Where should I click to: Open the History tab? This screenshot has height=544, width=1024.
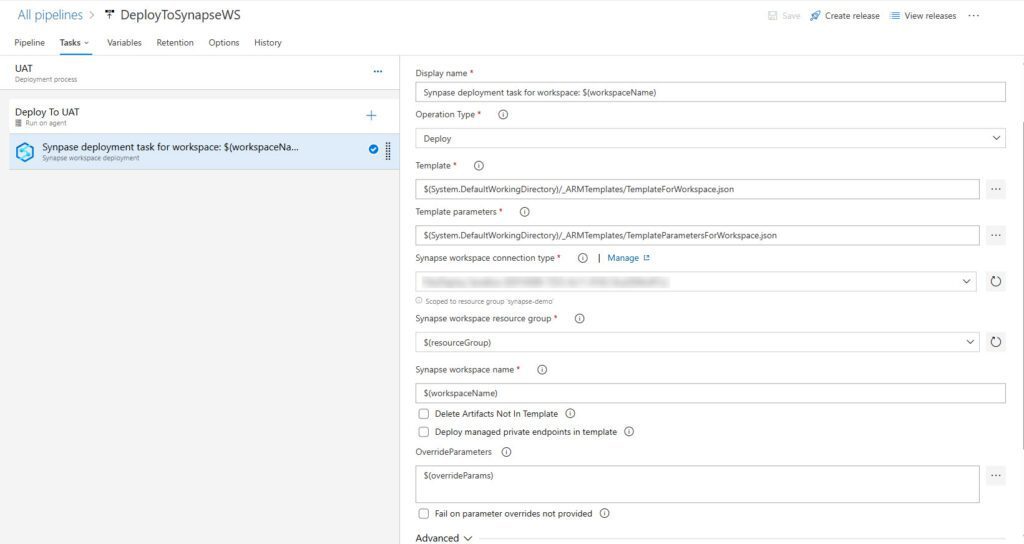[x=268, y=42]
